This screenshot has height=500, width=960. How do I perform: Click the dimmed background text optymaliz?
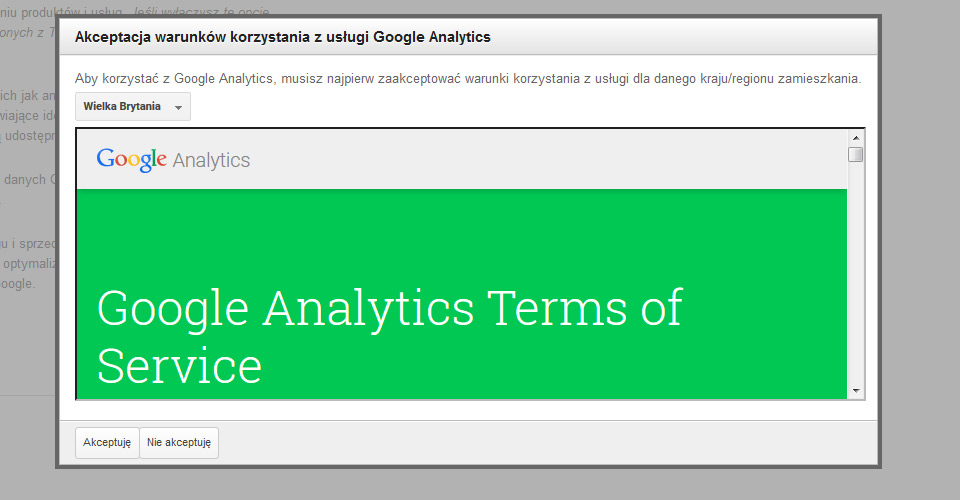[x=29, y=264]
